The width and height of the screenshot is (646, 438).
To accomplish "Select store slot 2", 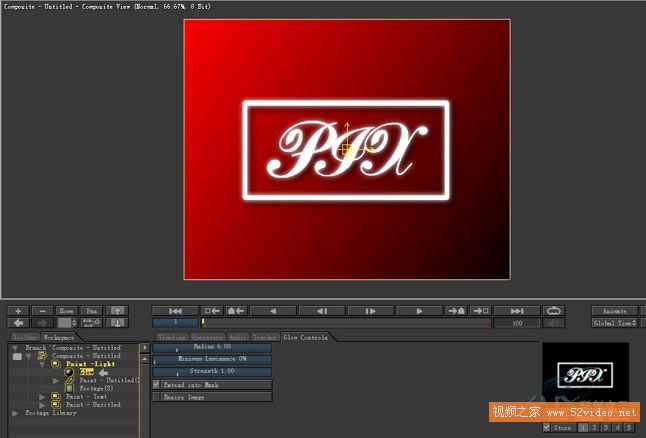I will pyautogui.click(x=595, y=428).
